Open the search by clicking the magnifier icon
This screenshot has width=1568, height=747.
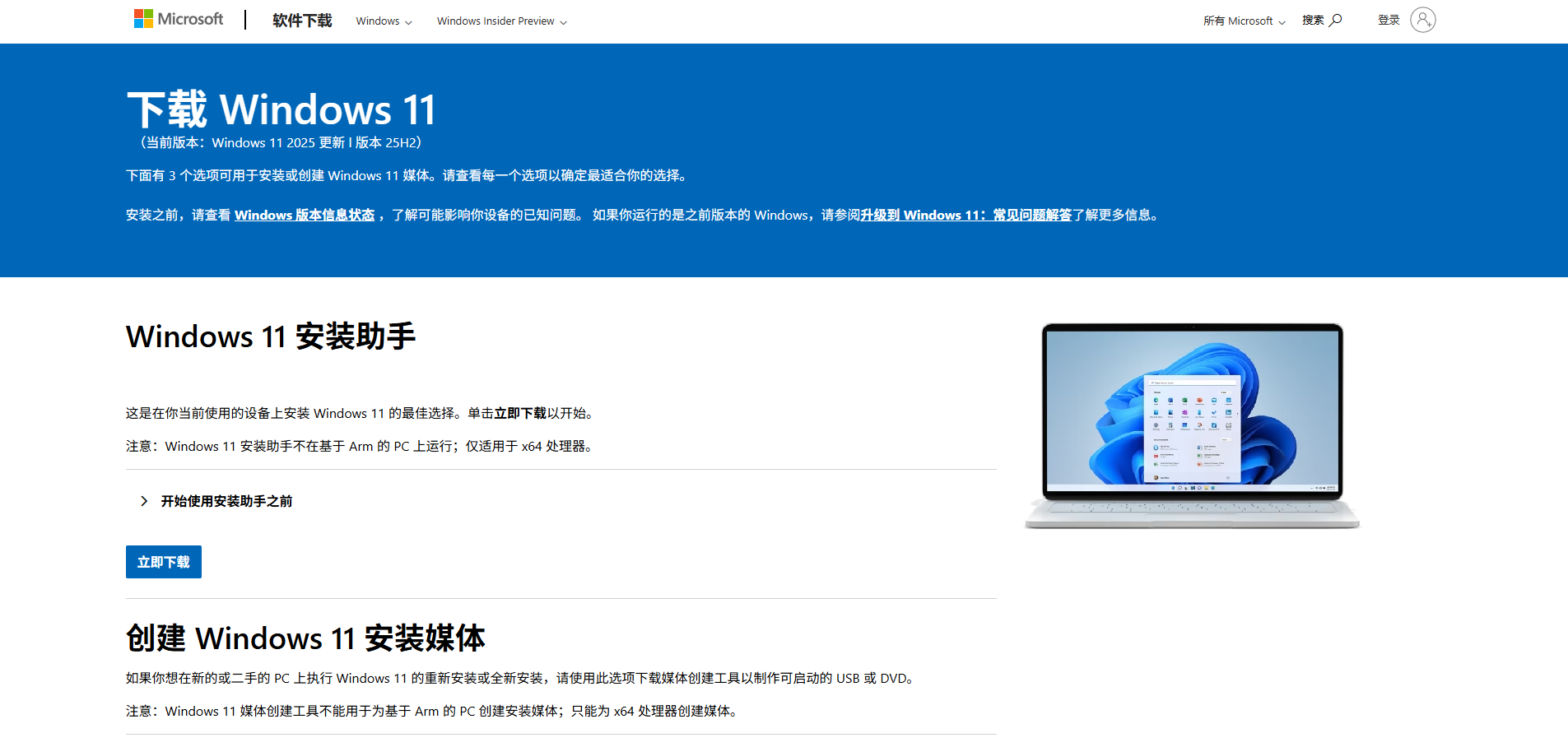(1335, 18)
